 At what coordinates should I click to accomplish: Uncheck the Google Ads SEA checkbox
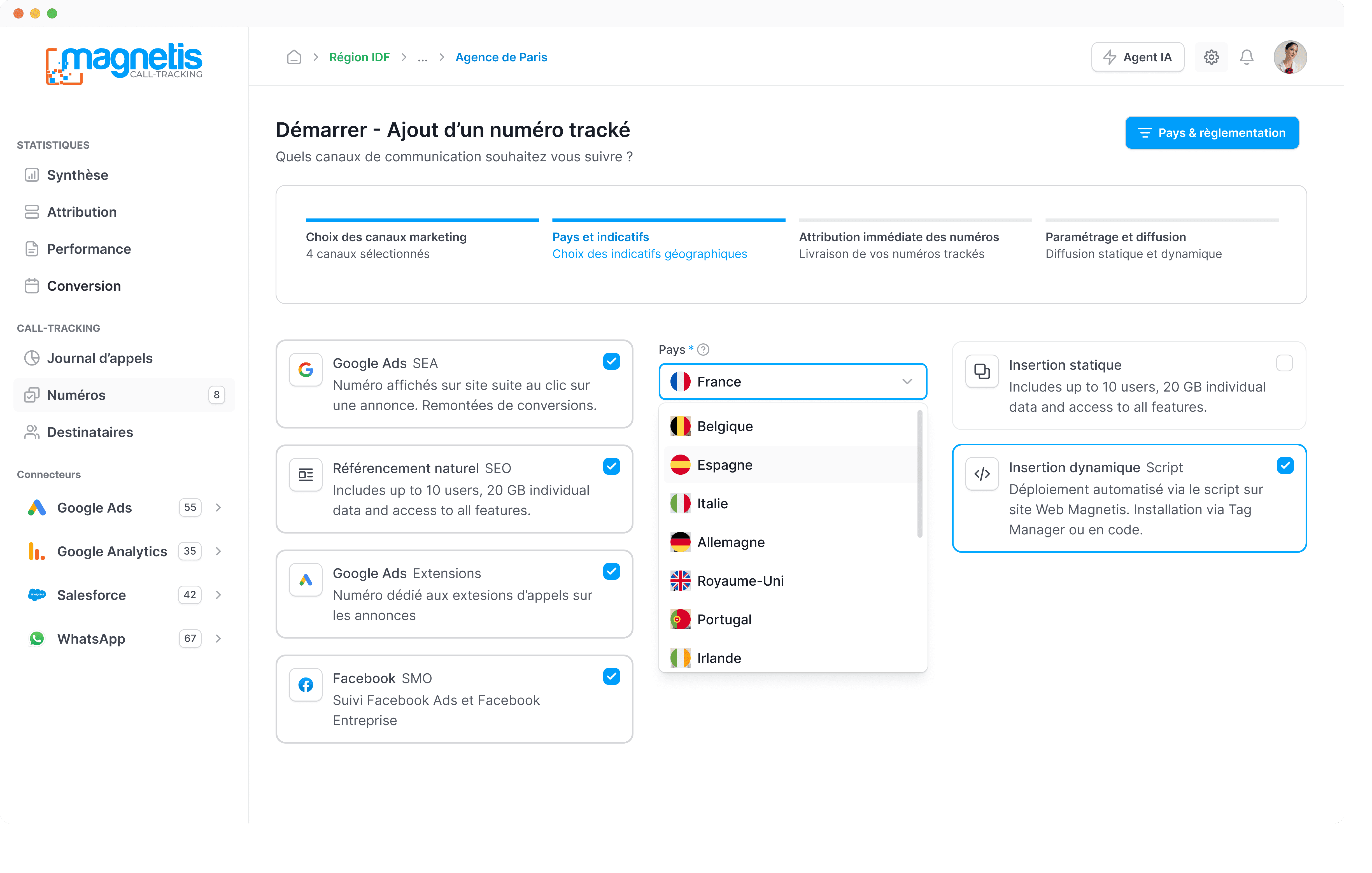[611, 361]
